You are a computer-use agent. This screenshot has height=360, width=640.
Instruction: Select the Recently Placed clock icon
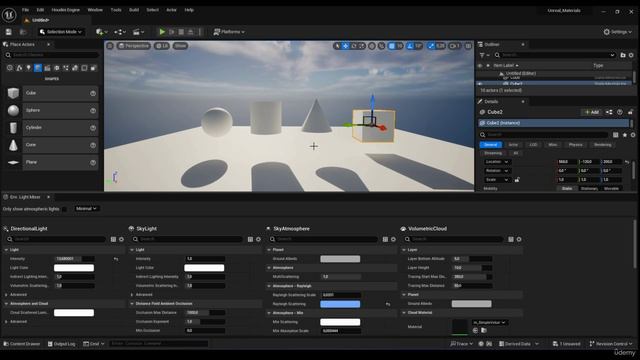click(10, 68)
